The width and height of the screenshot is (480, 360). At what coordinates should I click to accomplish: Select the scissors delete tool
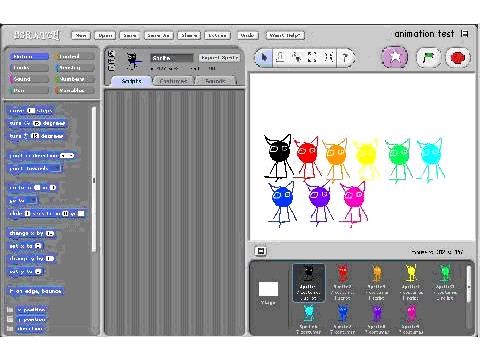tap(296, 58)
